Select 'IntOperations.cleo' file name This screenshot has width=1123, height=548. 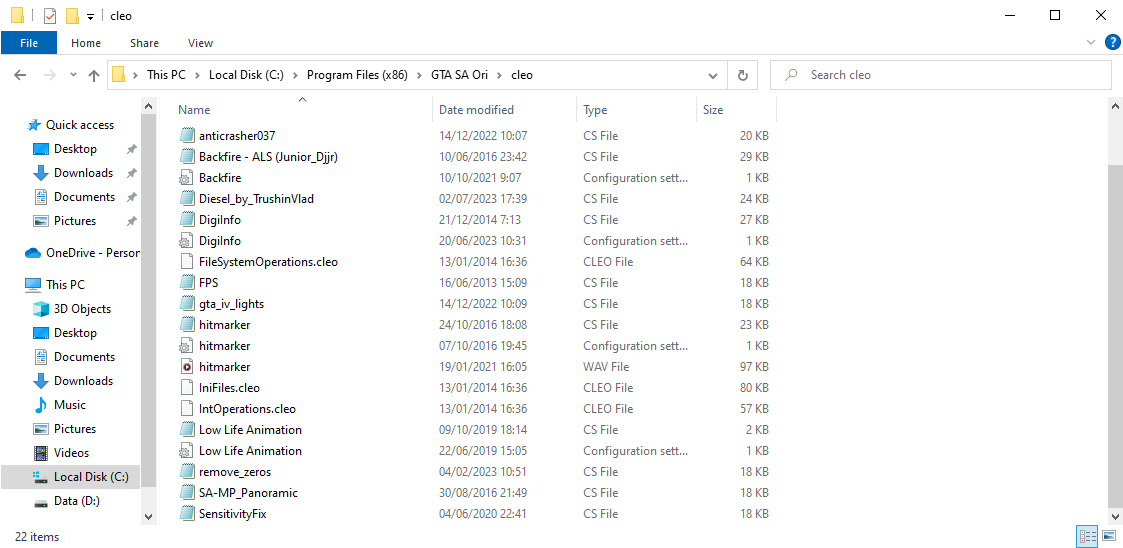(x=247, y=409)
